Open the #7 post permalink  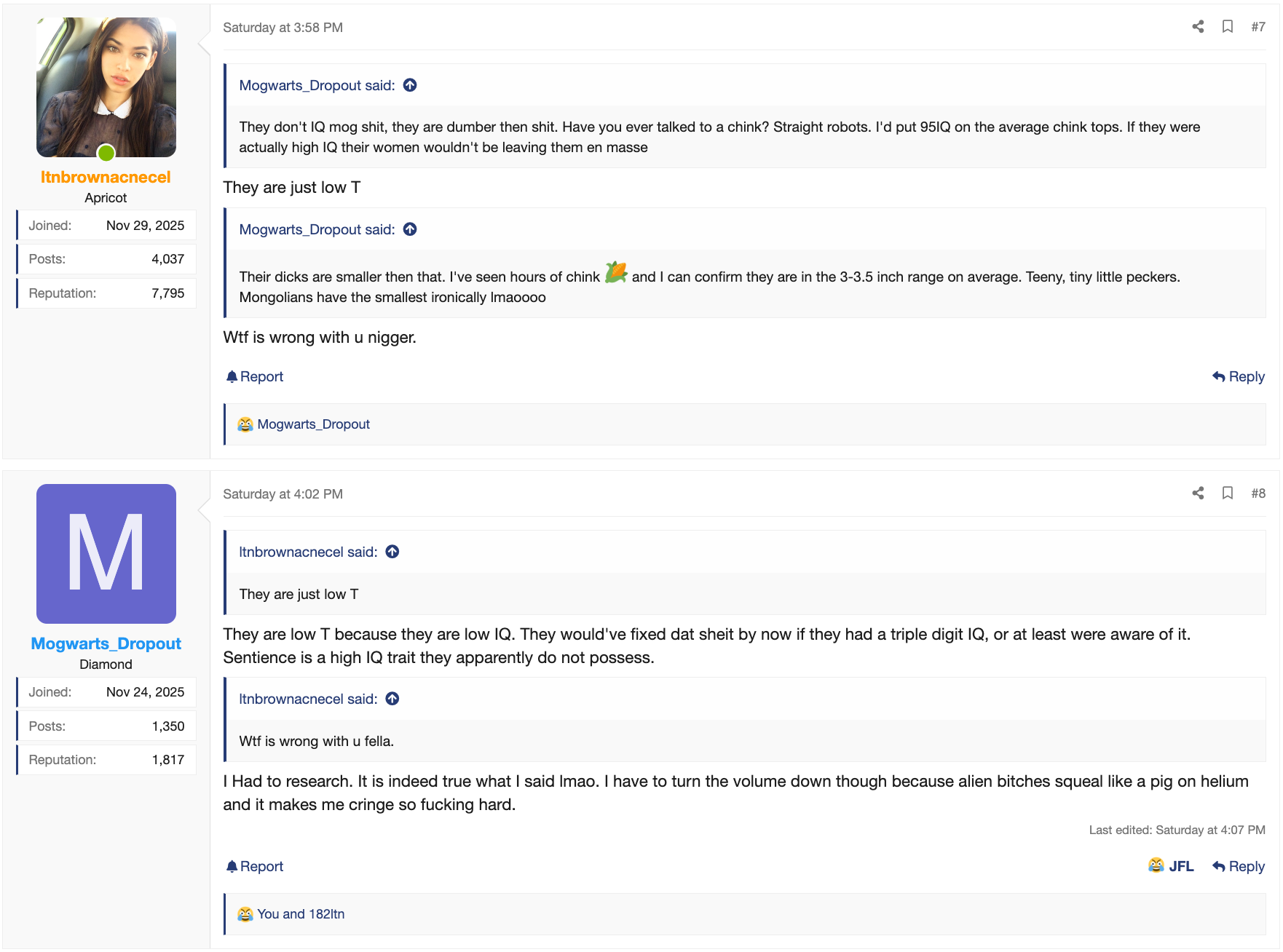(1258, 27)
